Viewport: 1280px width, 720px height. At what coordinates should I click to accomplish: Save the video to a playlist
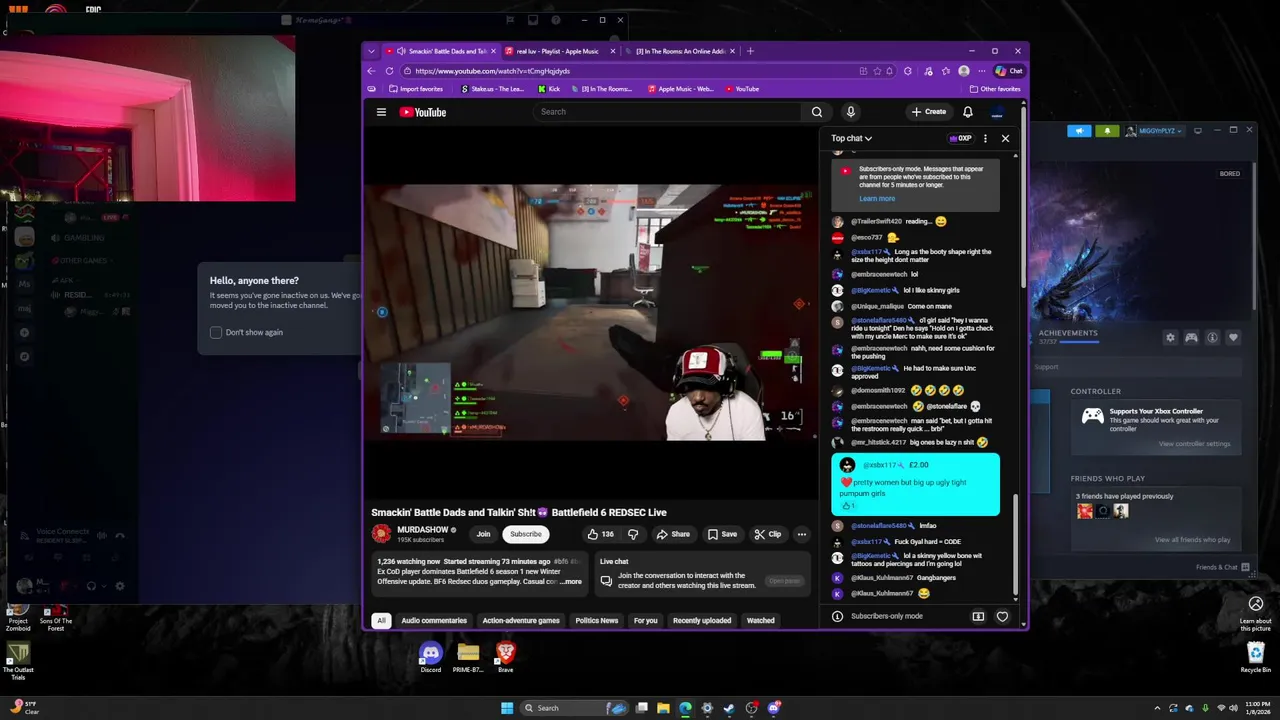722,534
